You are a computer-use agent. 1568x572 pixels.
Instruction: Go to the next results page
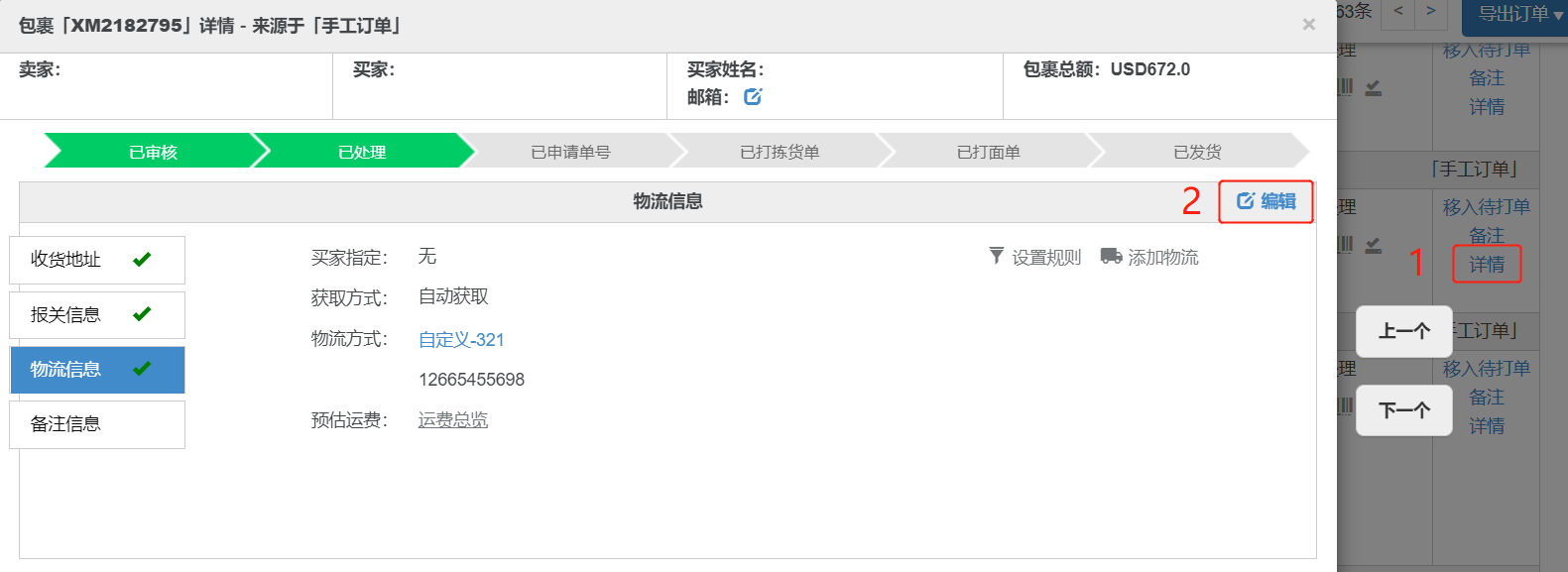click(1430, 12)
